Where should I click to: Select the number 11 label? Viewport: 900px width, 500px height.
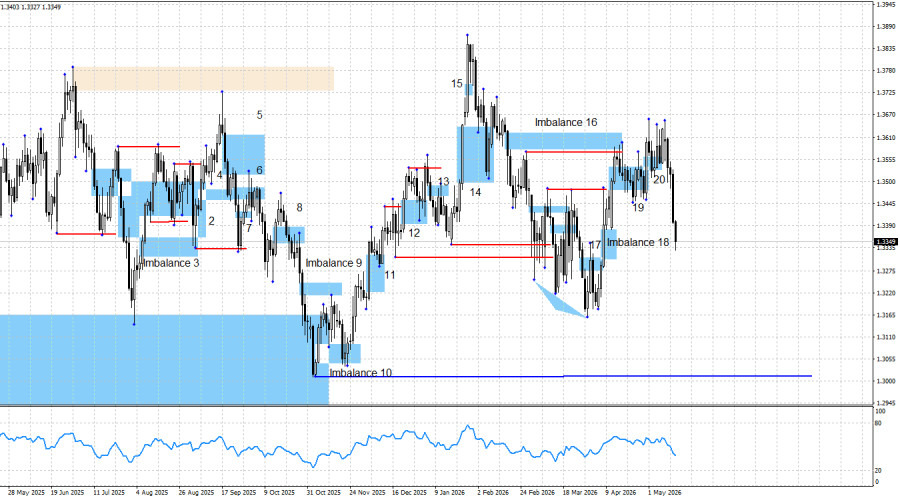pos(390,275)
